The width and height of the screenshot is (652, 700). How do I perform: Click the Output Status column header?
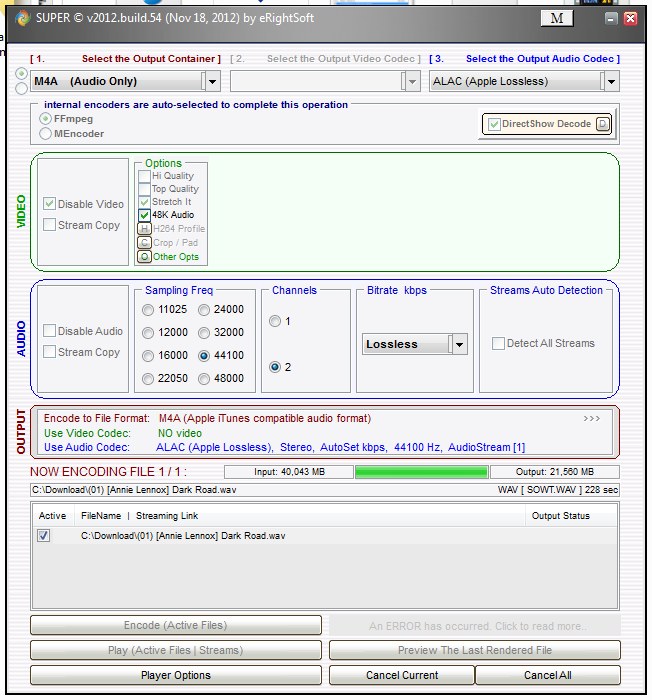click(560, 516)
